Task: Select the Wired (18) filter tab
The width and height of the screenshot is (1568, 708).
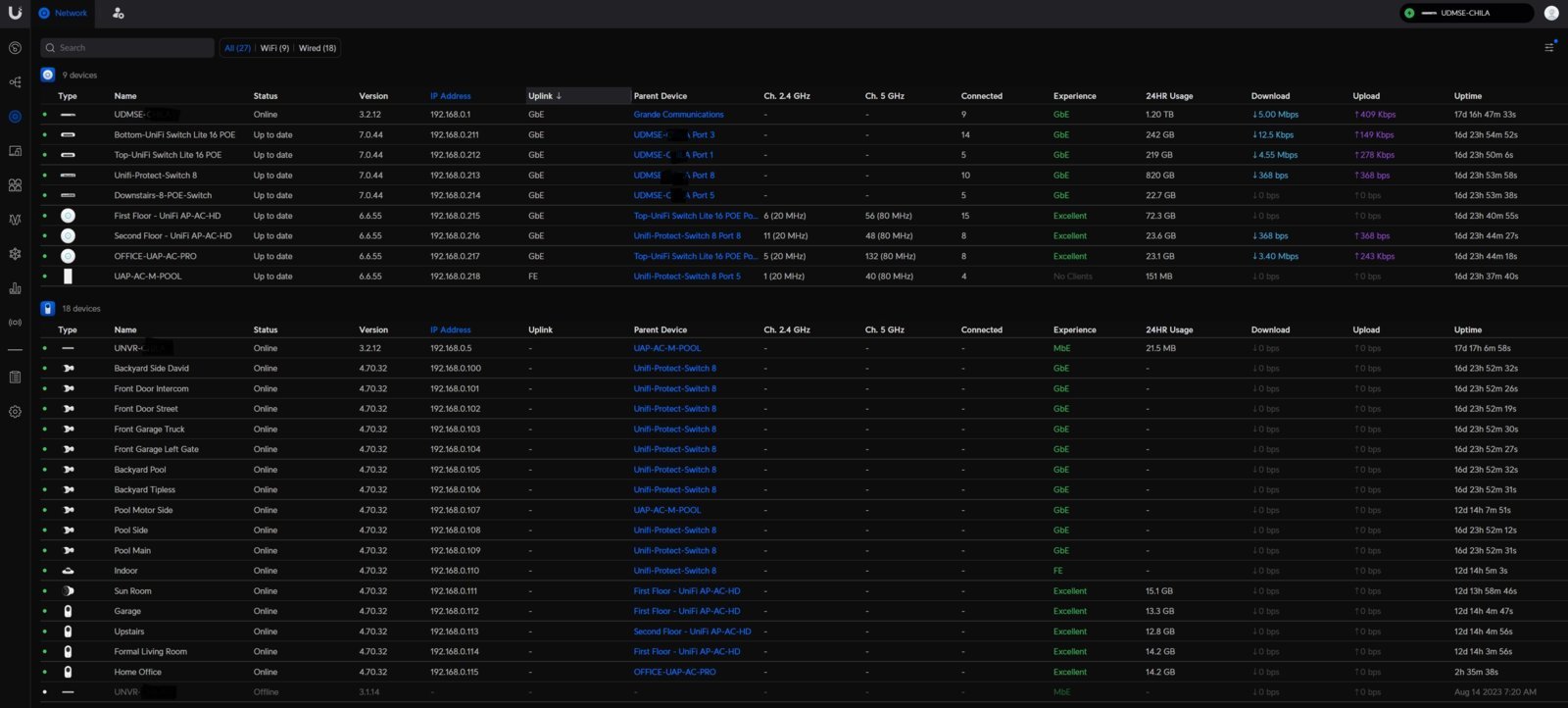Action: pyautogui.click(x=318, y=48)
